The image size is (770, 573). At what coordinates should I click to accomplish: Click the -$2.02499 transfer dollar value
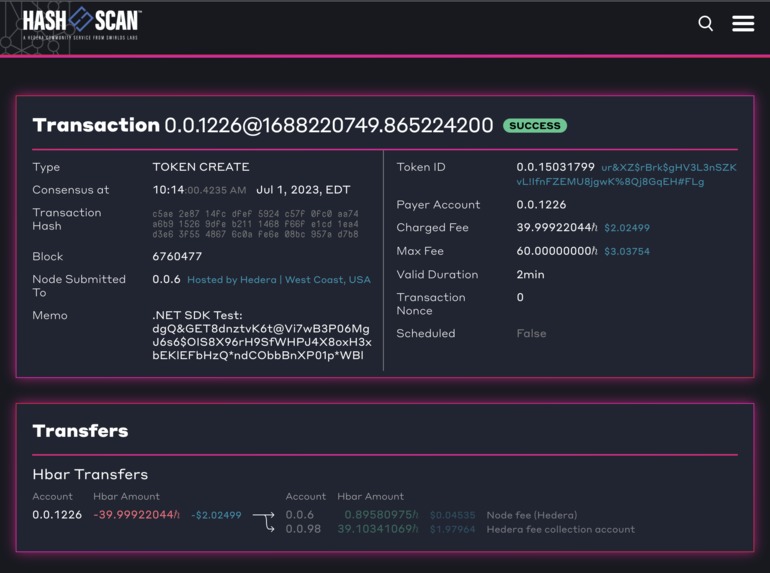click(x=216, y=515)
